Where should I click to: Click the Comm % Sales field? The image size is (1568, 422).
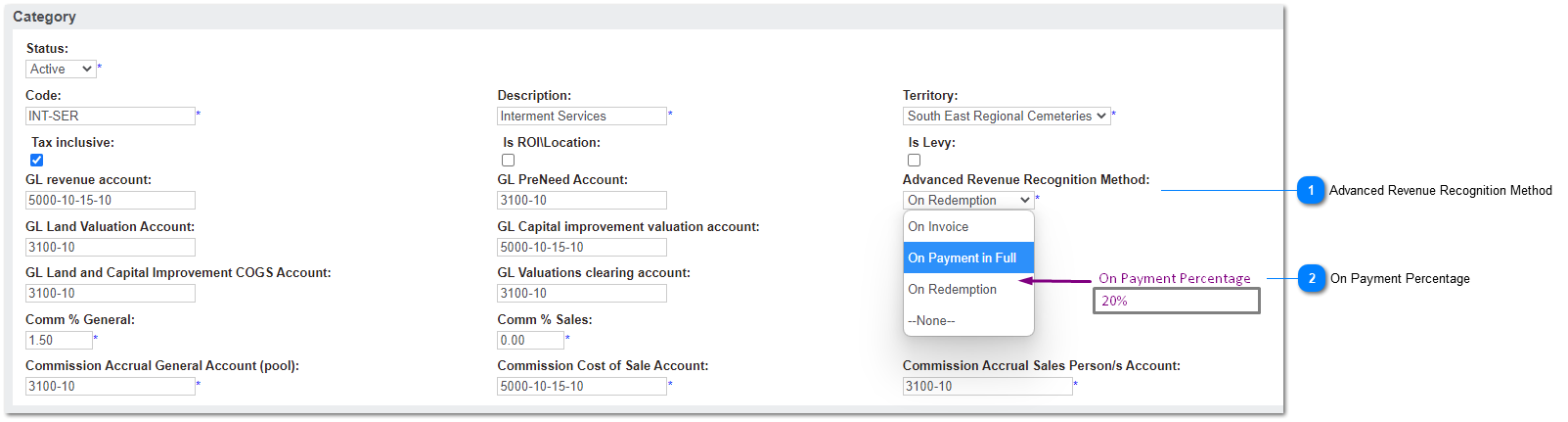click(530, 340)
